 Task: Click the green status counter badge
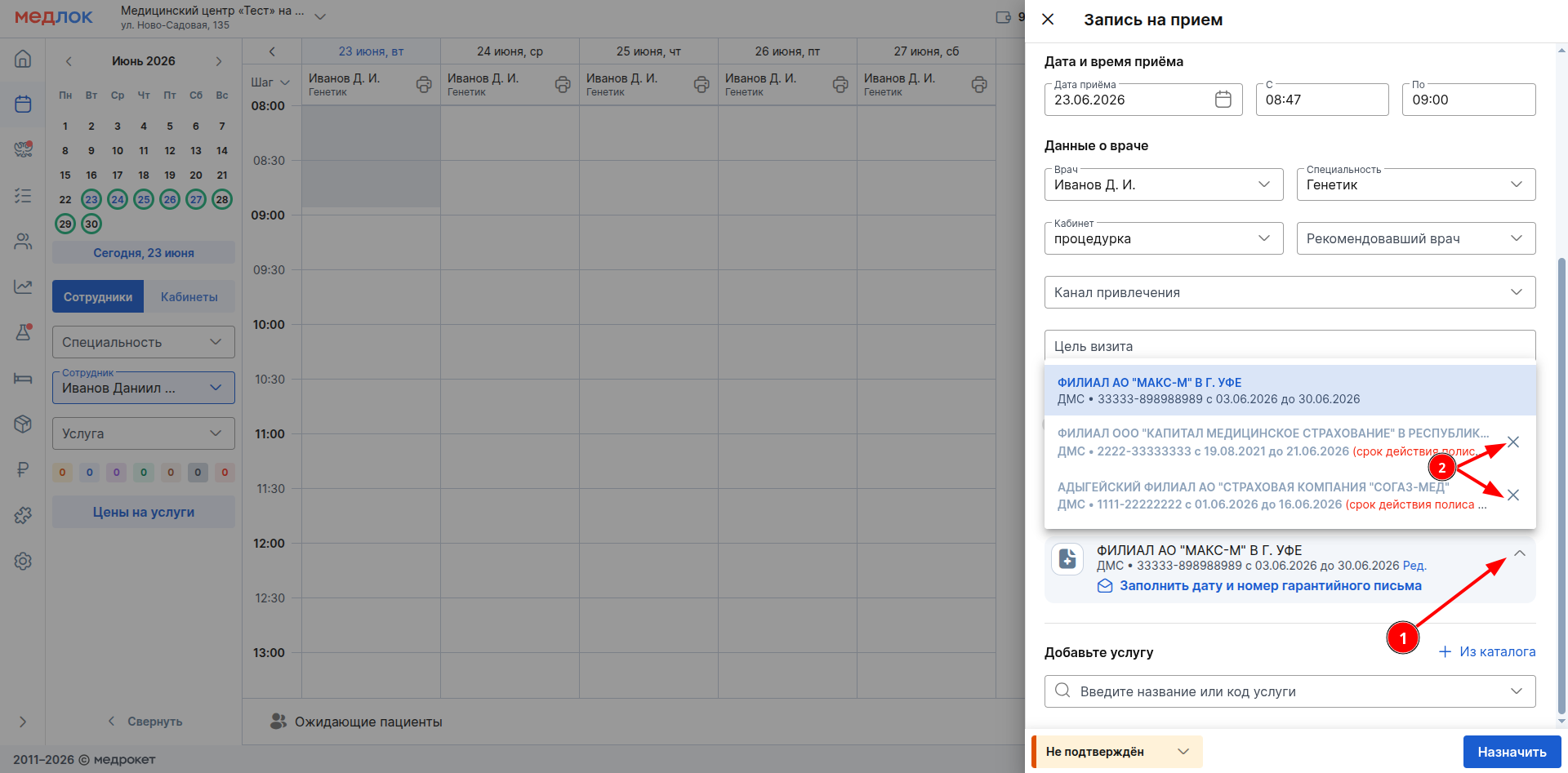coord(144,472)
